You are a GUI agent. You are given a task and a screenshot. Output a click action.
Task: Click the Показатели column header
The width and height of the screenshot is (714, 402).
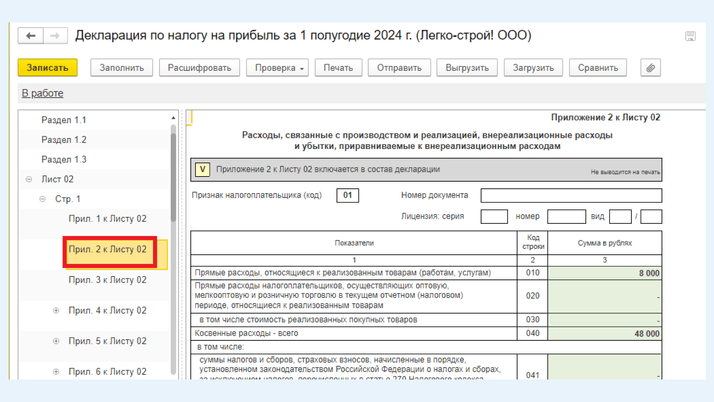tap(354, 243)
